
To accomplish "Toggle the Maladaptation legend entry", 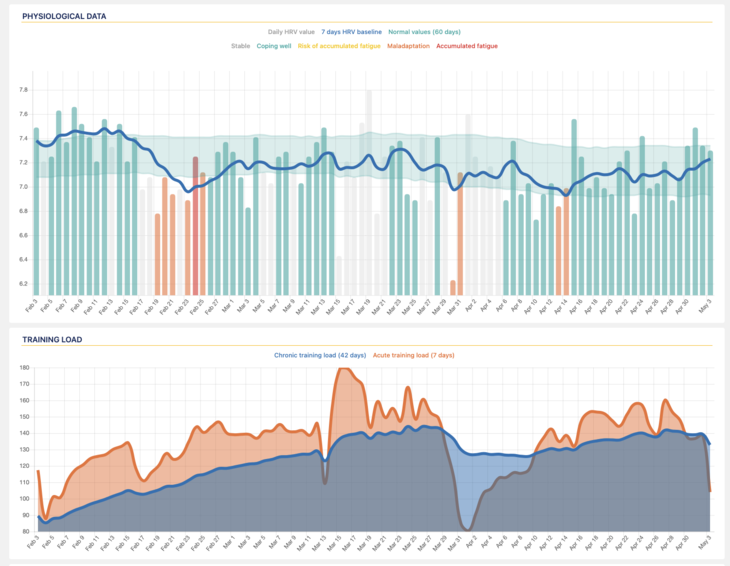I will [x=408, y=46].
